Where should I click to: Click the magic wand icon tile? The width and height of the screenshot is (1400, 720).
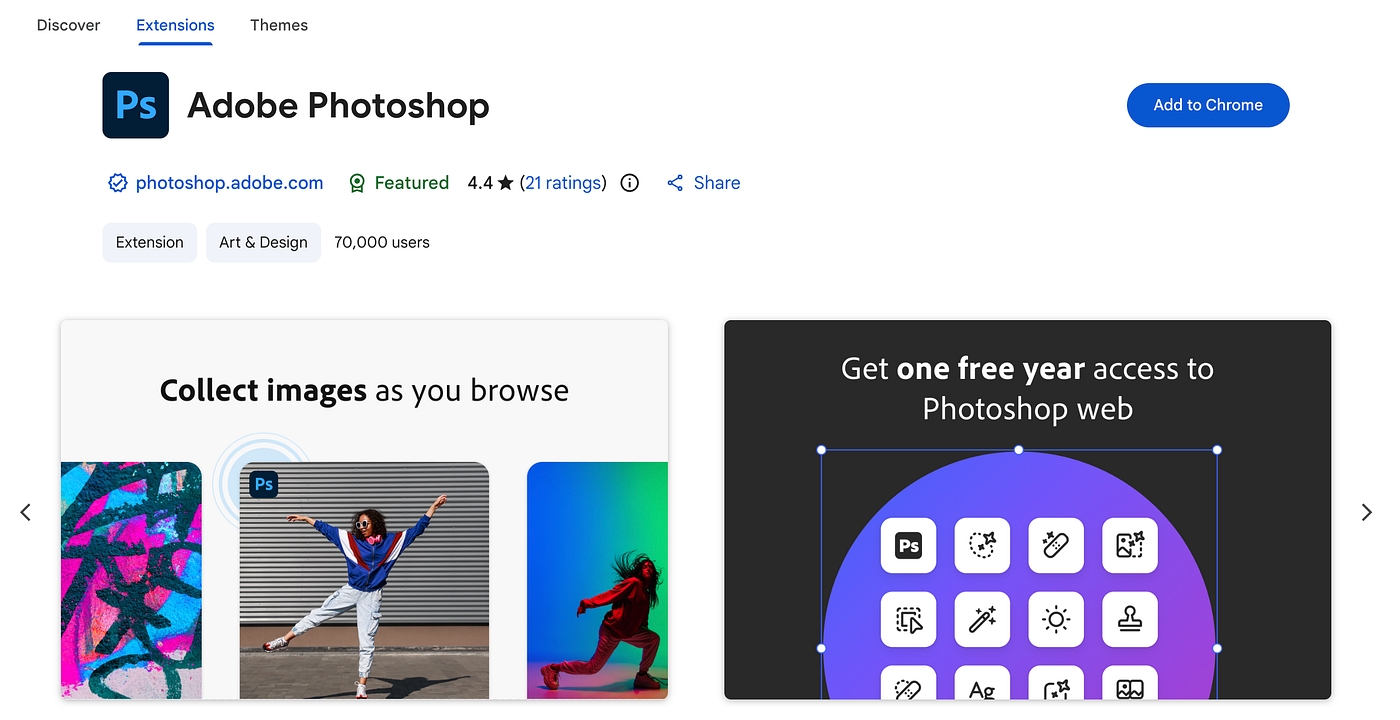982,619
